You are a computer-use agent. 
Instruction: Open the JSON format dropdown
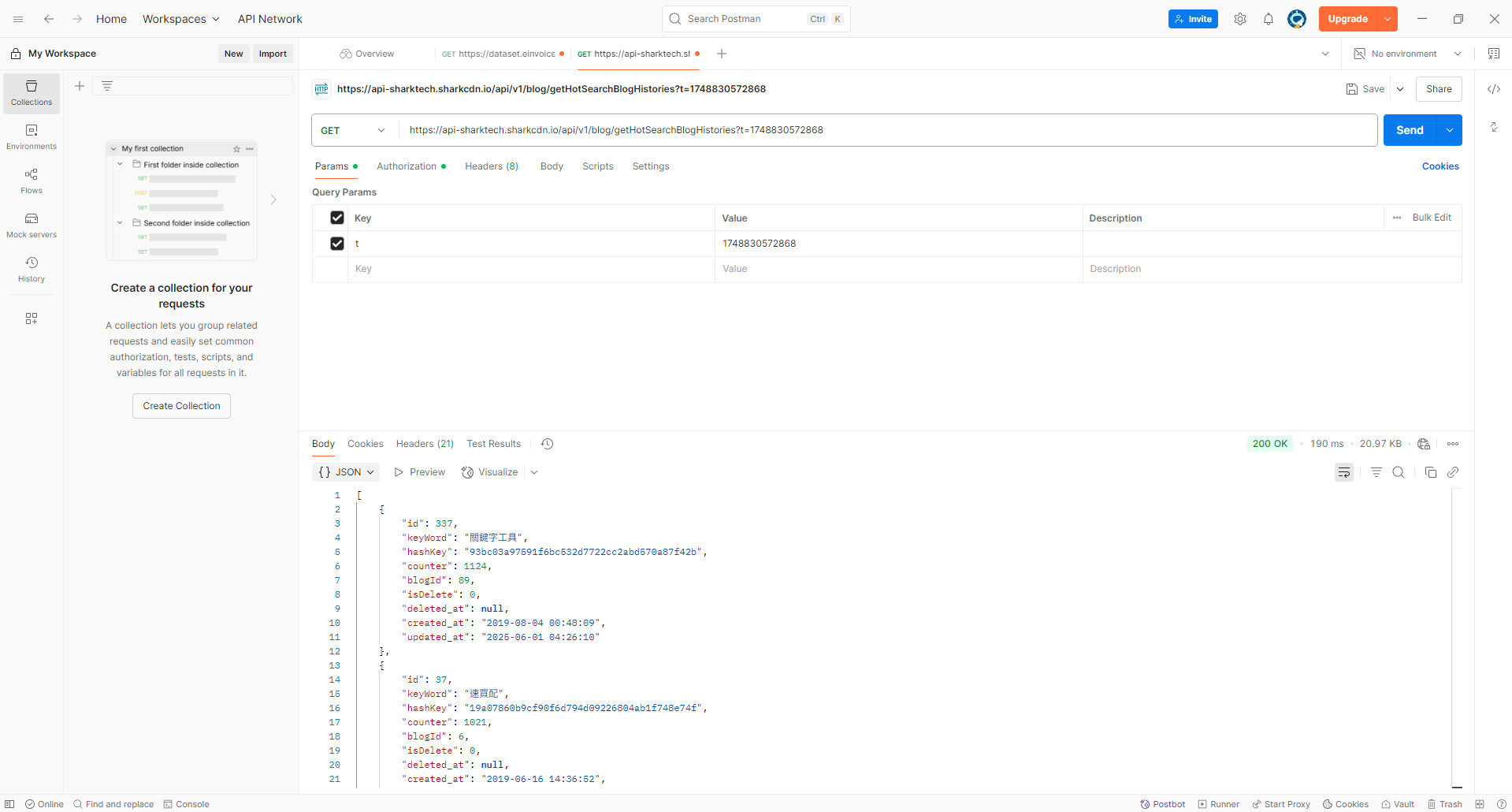(x=346, y=472)
